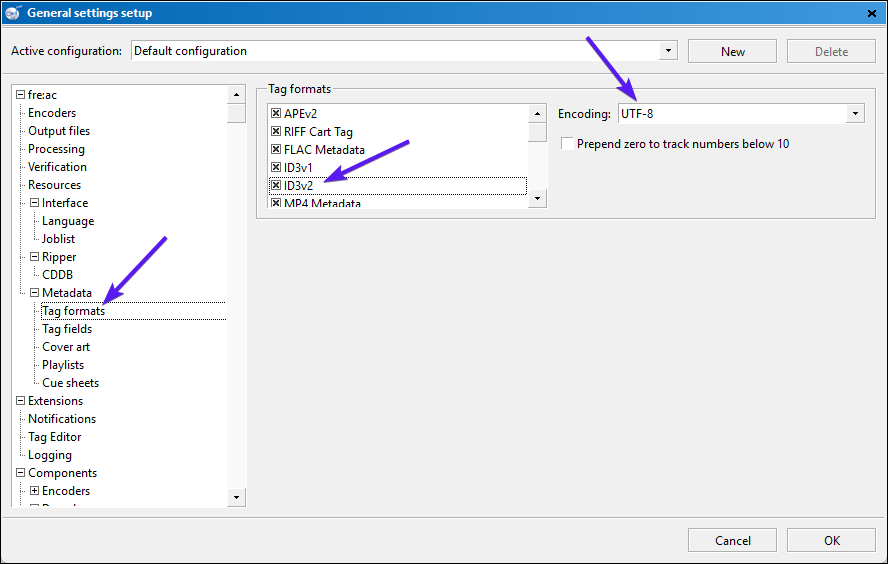Open the Encoding UTF-8 dropdown

click(x=855, y=114)
